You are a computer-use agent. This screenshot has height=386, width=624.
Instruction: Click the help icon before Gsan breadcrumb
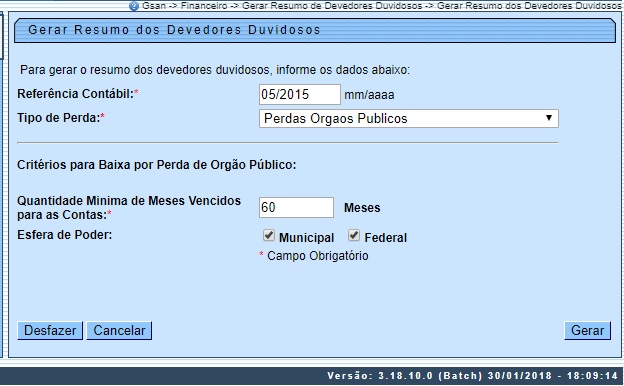point(134,6)
